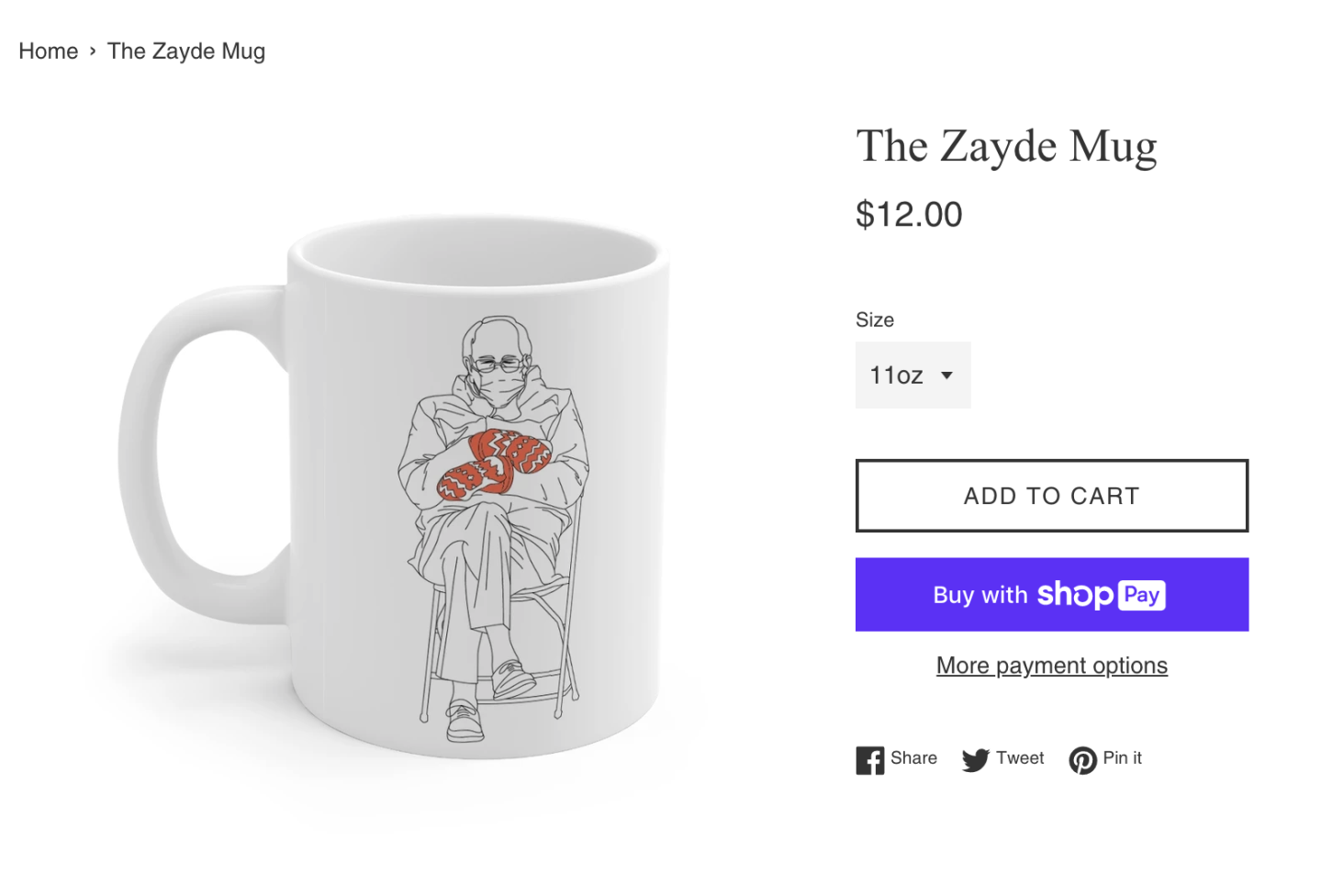
Task: Click the Tweet text label
Action: [x=1020, y=758]
